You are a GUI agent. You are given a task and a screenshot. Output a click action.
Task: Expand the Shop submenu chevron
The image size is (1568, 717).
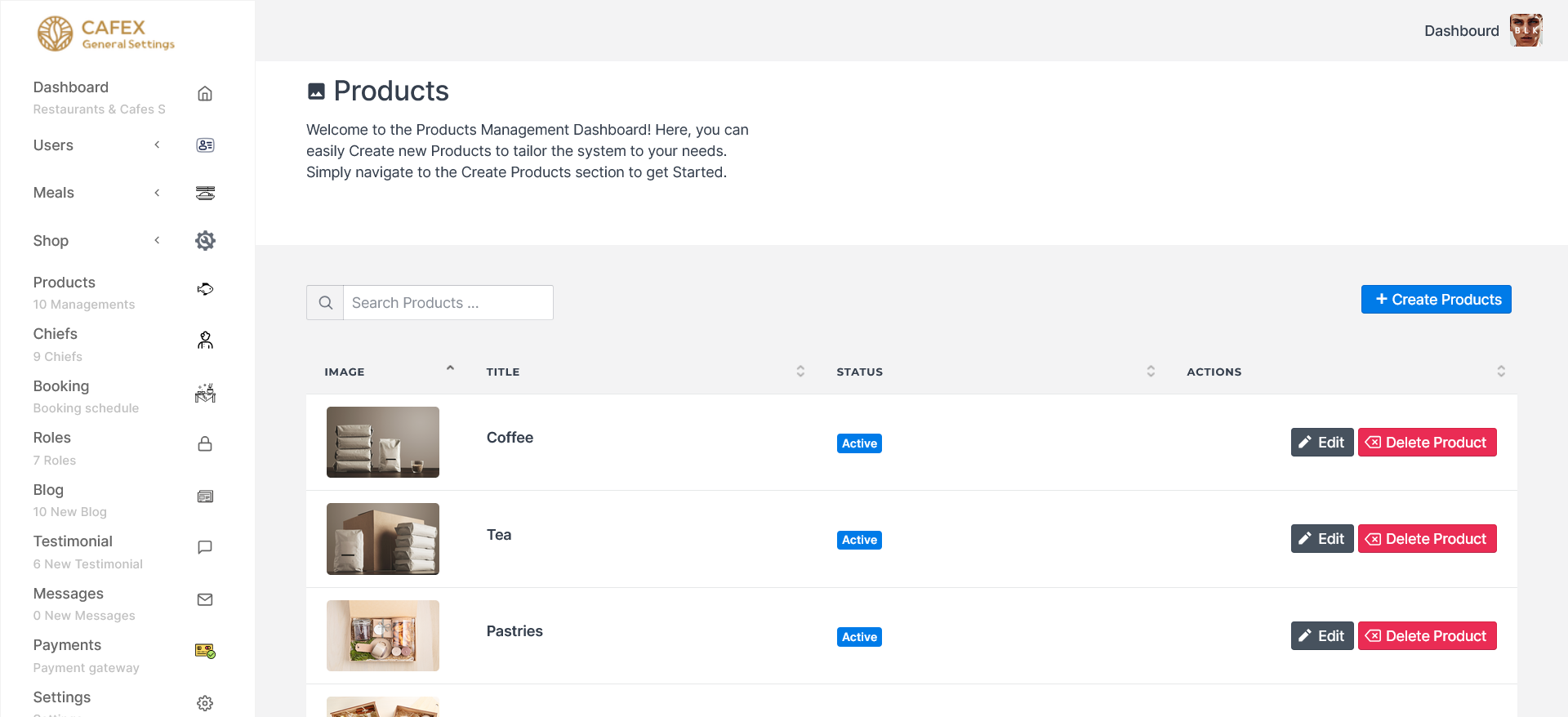point(157,241)
